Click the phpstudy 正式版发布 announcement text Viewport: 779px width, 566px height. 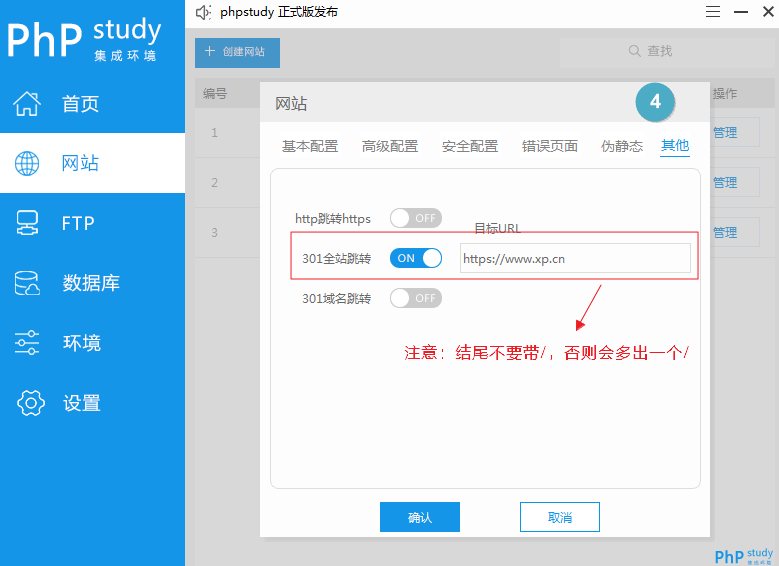tap(279, 12)
